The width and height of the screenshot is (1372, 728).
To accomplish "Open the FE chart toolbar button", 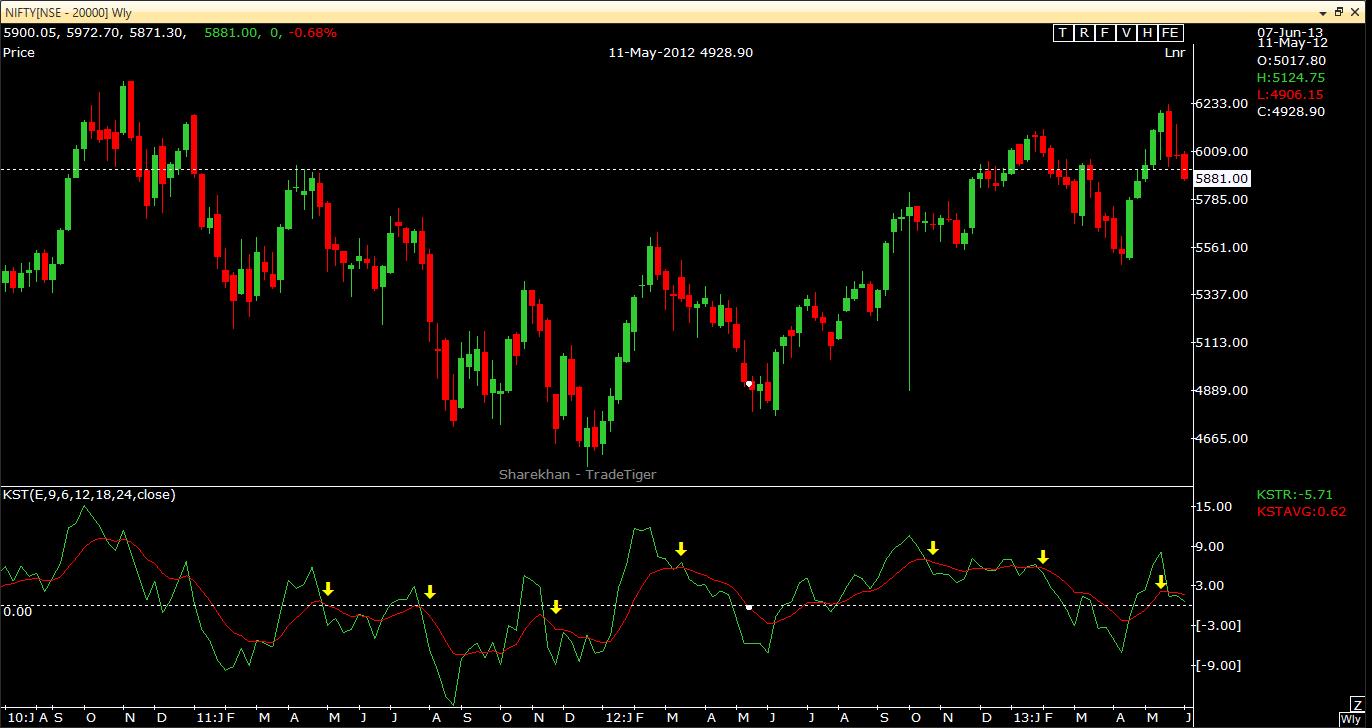I will point(1170,33).
